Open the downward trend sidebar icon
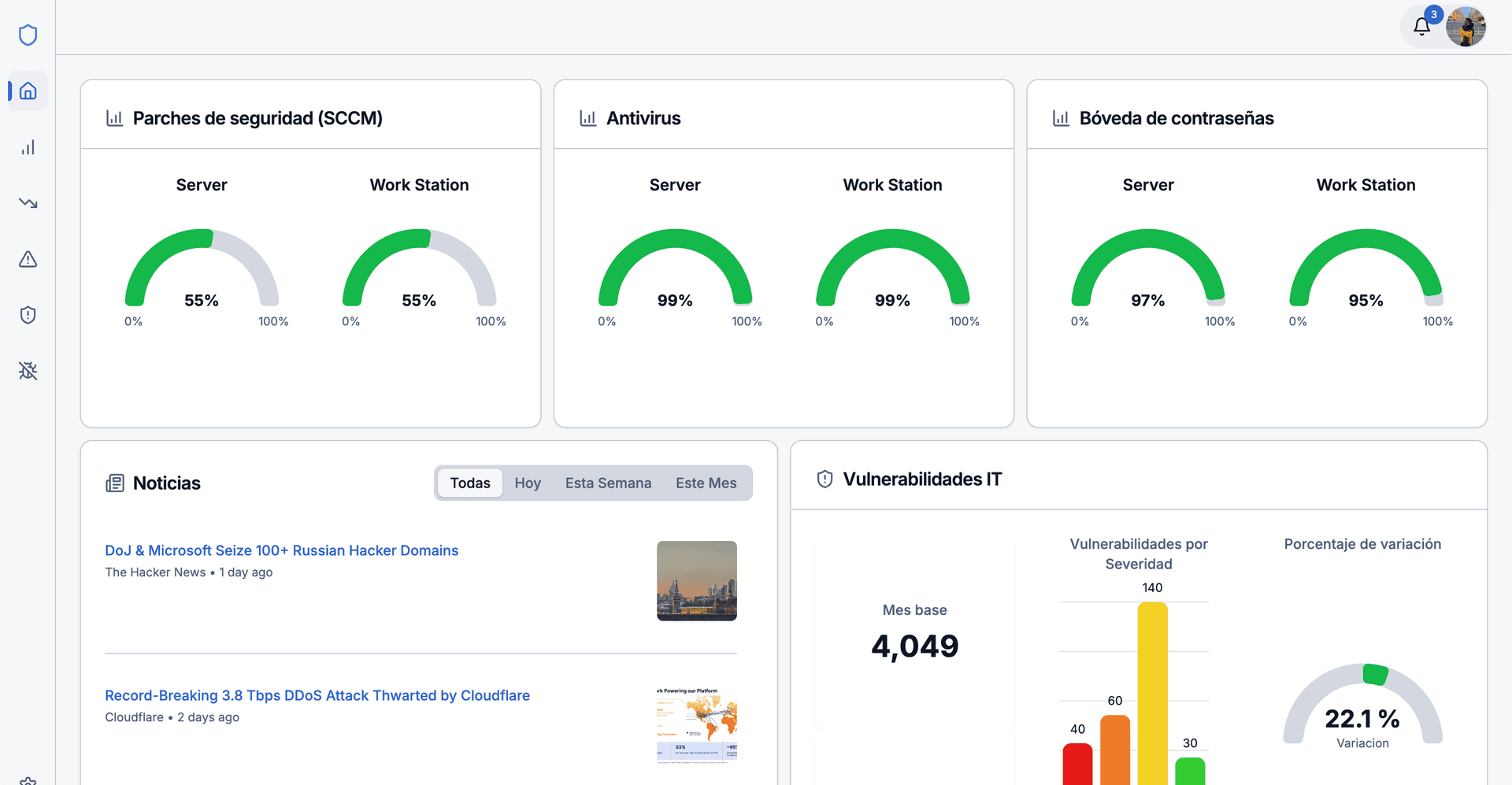The image size is (1512, 785). 28,203
